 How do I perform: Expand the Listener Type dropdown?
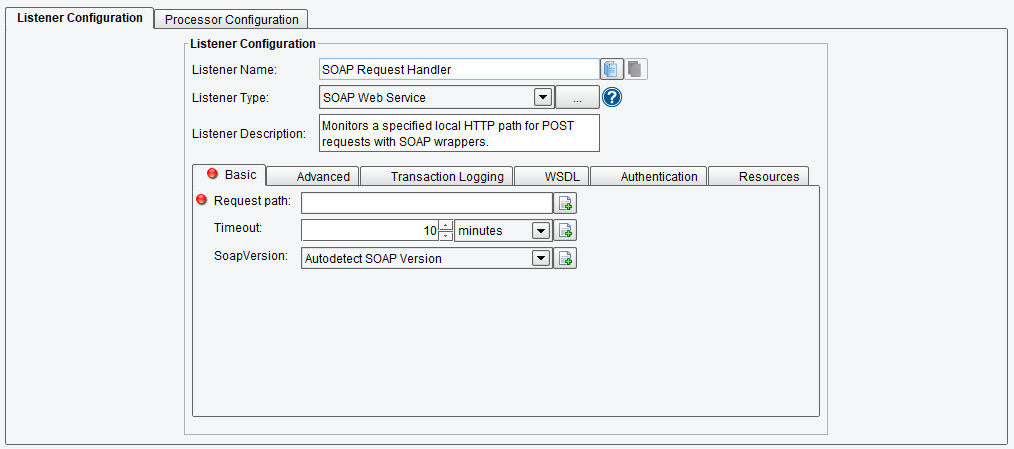pos(542,97)
